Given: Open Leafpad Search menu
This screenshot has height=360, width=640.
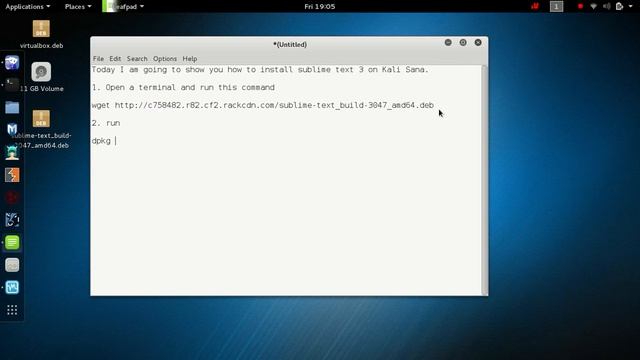Looking at the screenshot, I should (x=137, y=59).
